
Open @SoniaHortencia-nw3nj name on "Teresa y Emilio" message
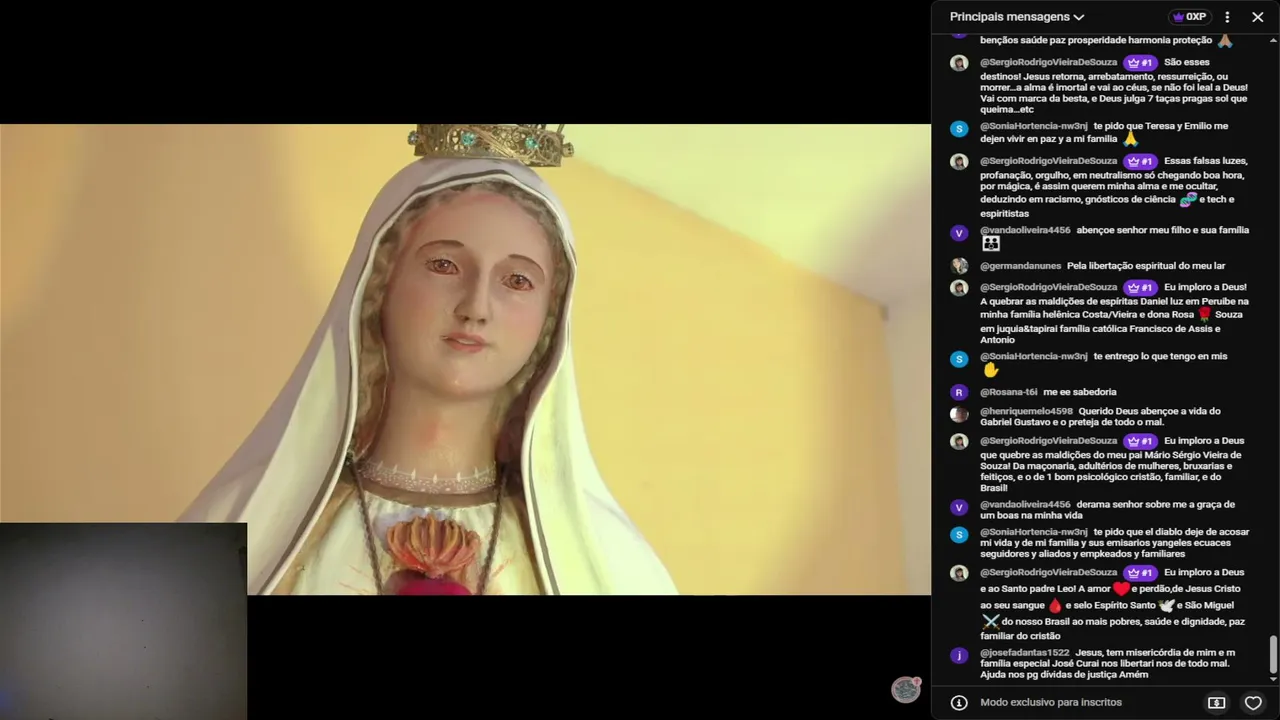coord(1034,126)
